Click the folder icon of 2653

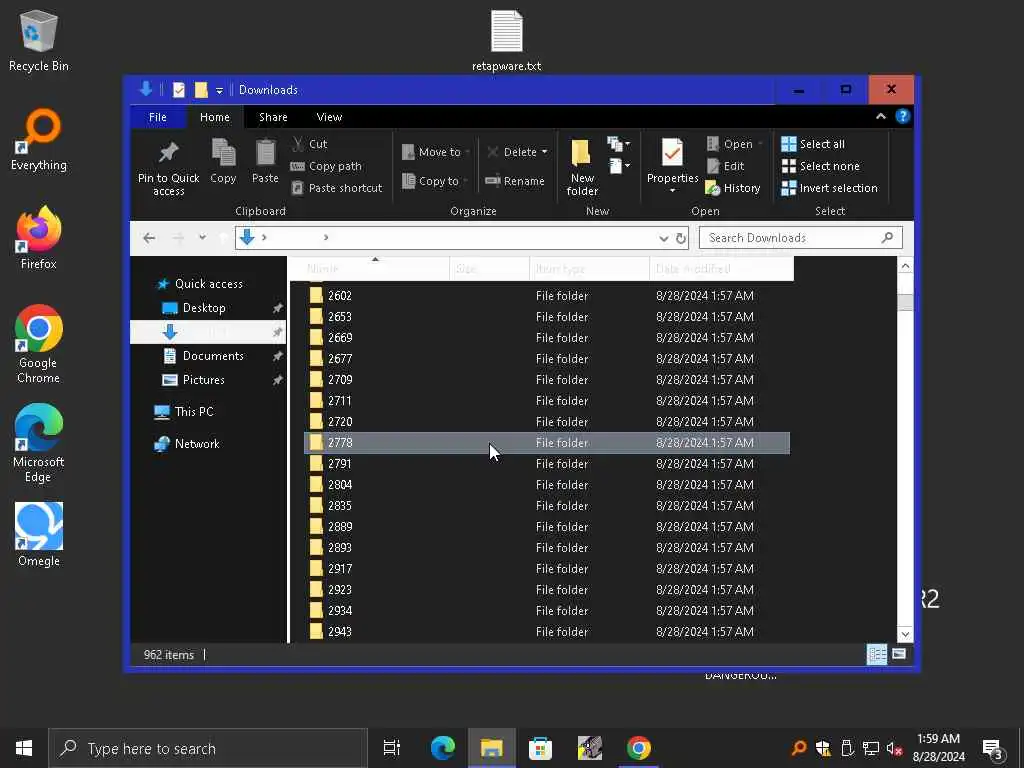point(316,317)
